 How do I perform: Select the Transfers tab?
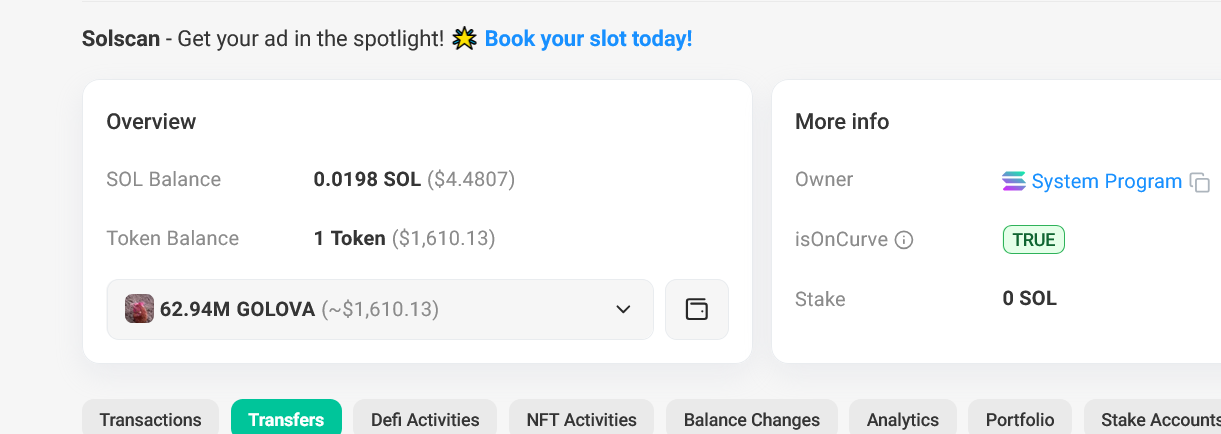[286, 419]
